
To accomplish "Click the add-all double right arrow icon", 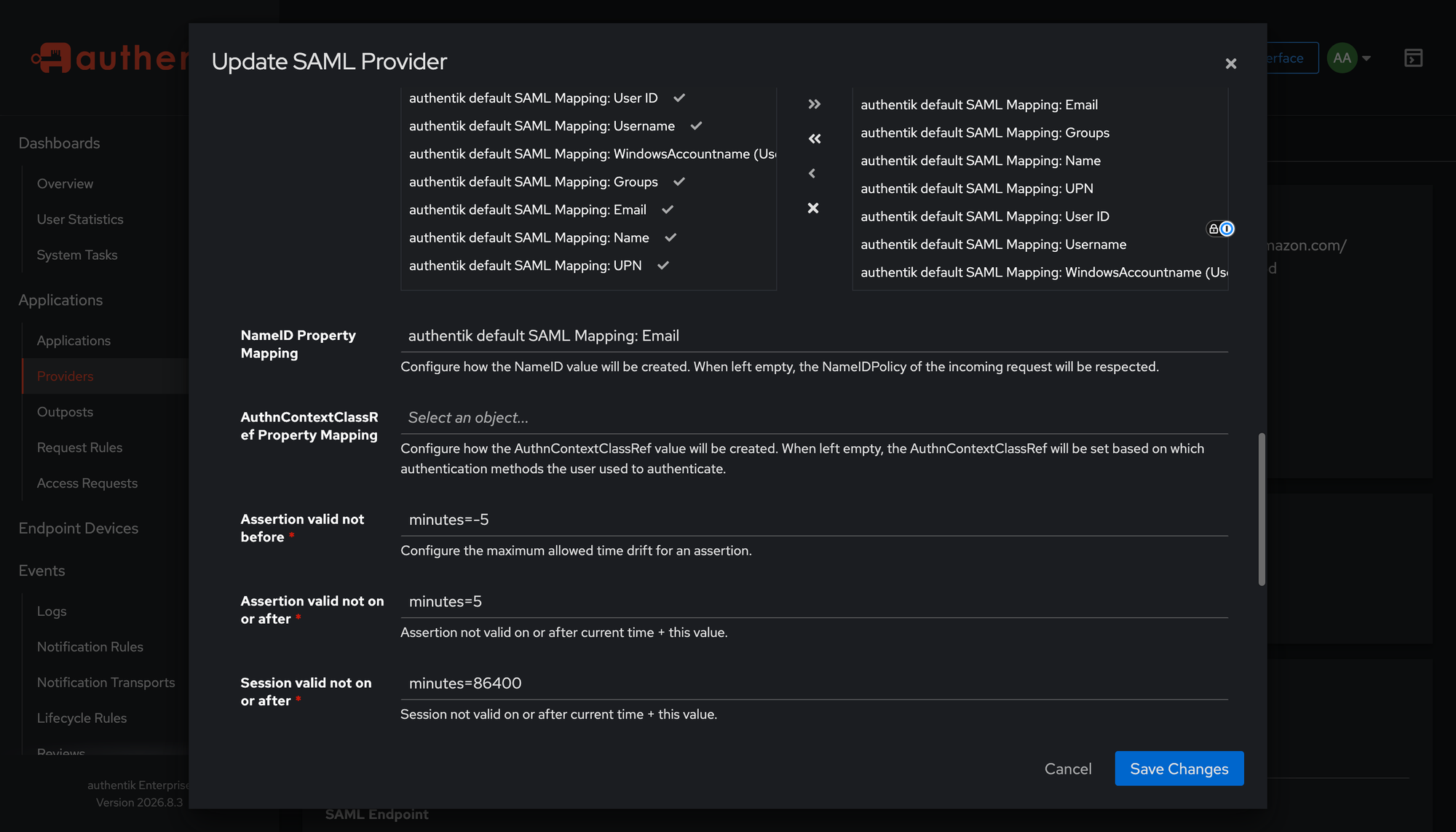I will click(814, 104).
